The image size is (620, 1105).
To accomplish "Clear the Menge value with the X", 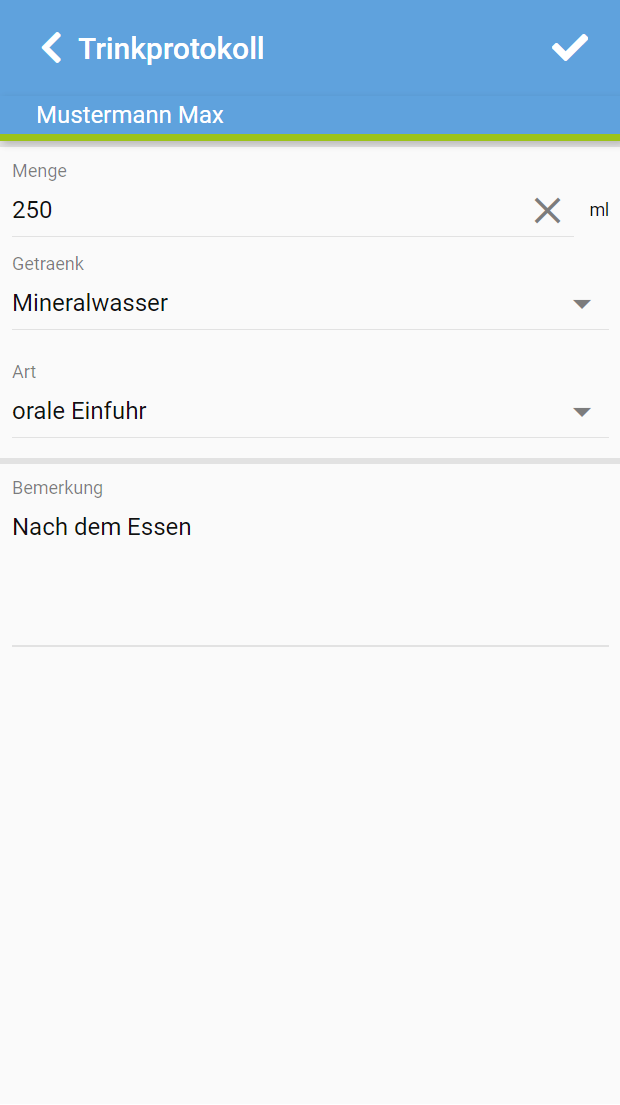I will (x=547, y=210).
